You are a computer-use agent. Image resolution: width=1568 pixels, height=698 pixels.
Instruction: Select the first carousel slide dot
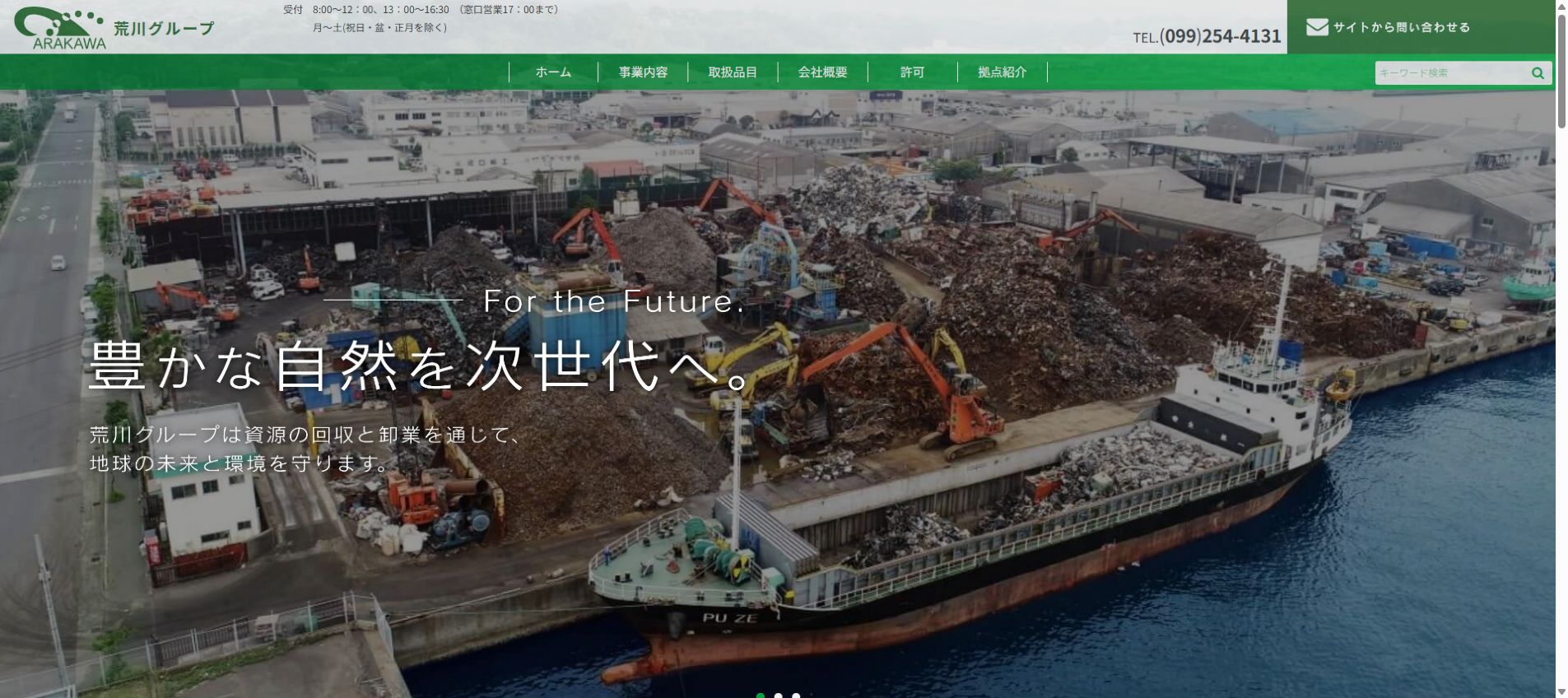761,696
